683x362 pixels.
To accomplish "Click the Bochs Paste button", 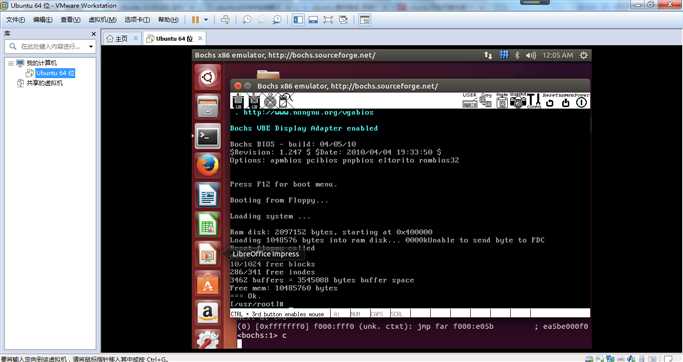I will coord(502,101).
